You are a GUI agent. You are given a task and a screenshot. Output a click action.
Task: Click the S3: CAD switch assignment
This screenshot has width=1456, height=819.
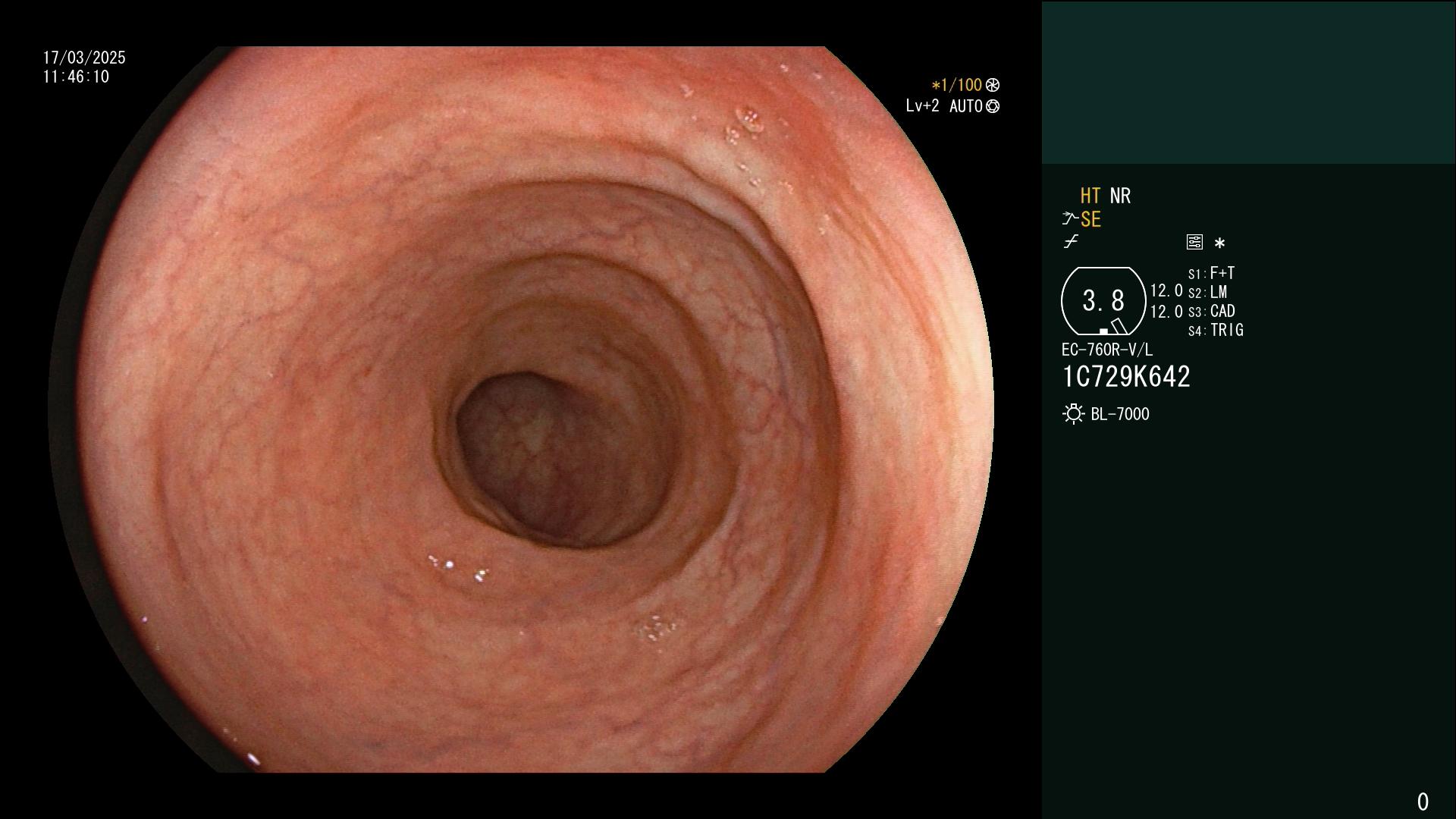[x=1211, y=311]
